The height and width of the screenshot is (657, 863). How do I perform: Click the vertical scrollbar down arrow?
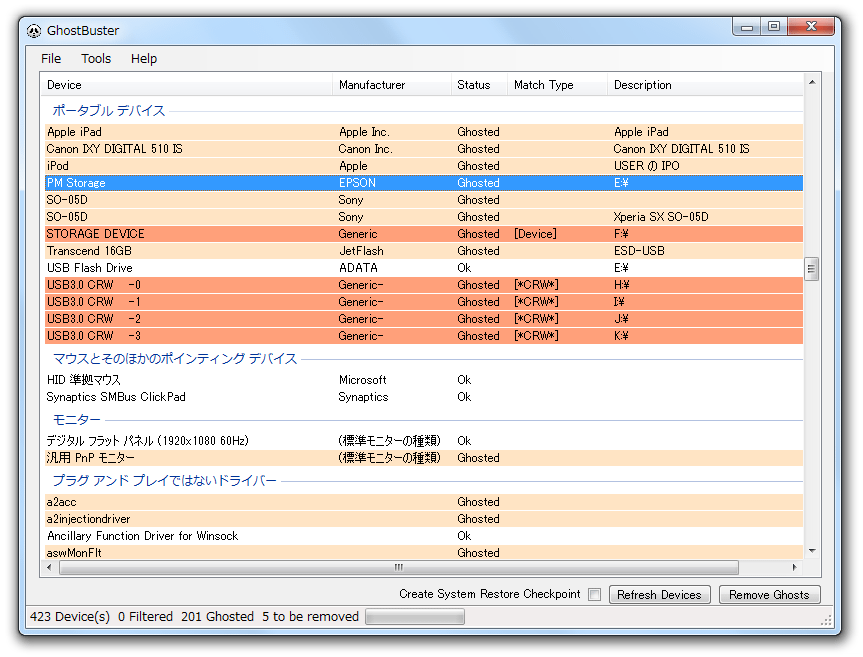812,551
